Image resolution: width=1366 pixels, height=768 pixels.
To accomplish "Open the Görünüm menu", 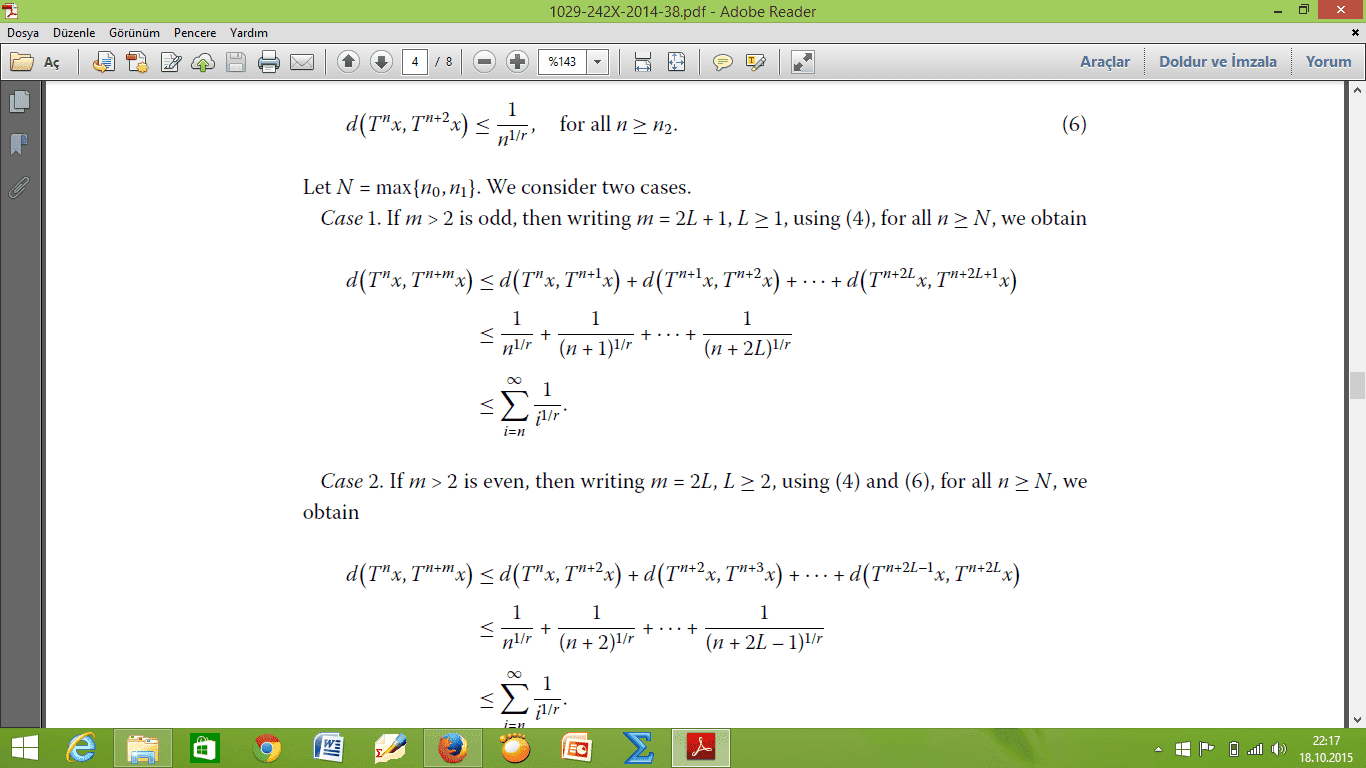I will [x=134, y=33].
